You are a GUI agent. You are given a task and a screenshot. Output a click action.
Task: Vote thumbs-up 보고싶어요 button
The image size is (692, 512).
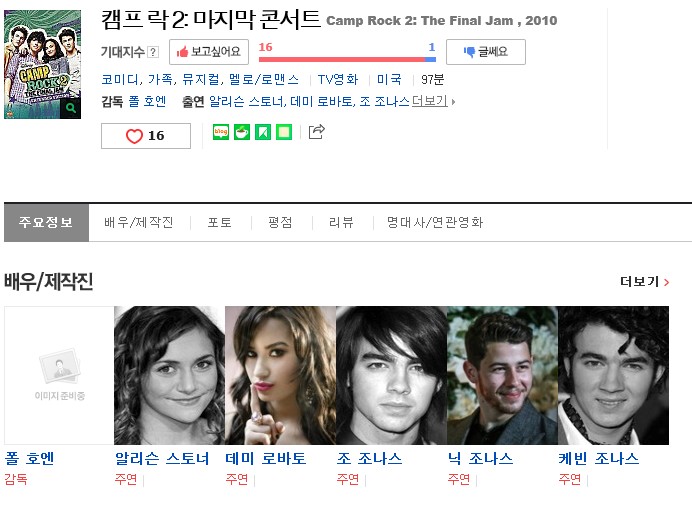point(209,52)
